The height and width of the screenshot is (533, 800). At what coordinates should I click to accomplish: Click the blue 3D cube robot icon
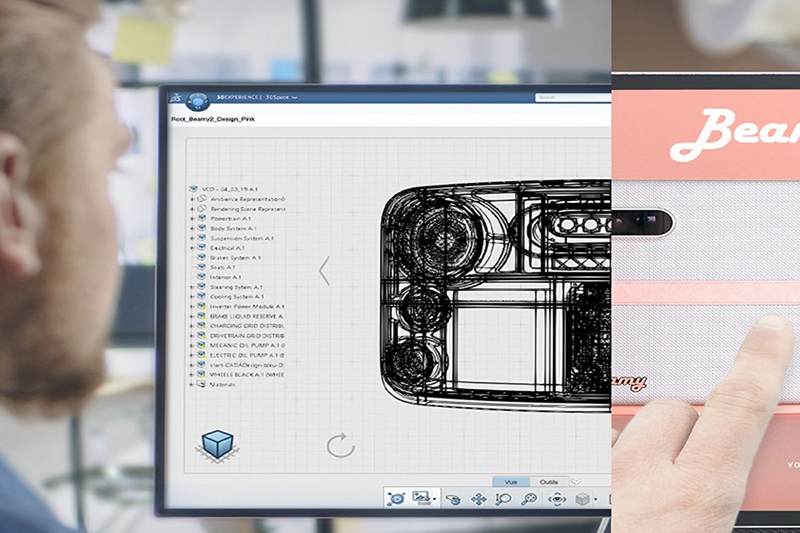click(x=215, y=445)
